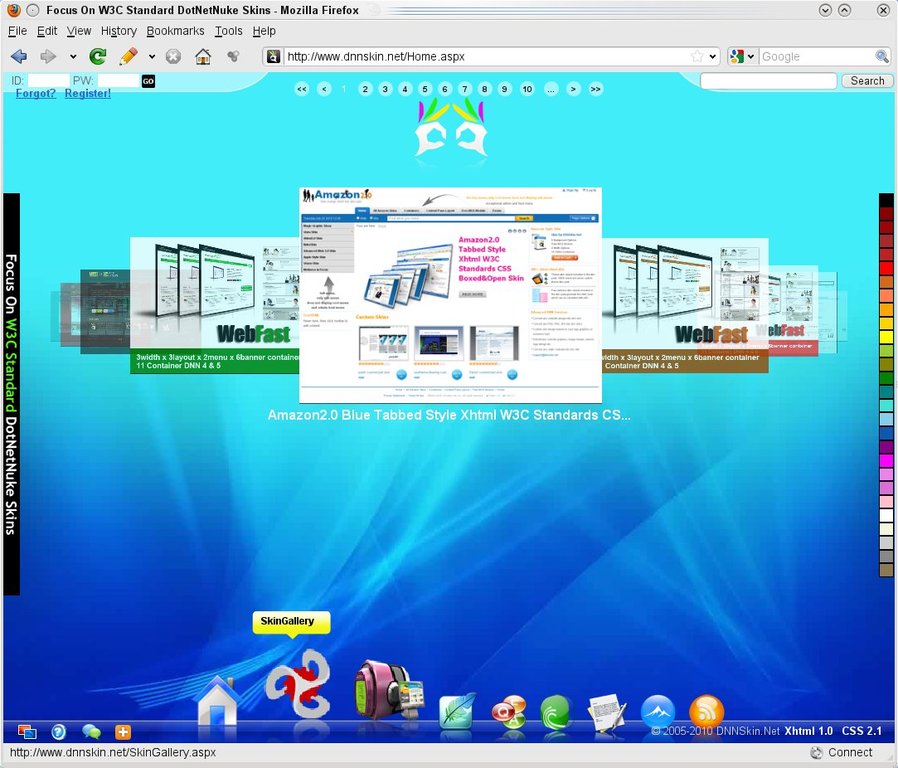Screen dimensions: 898x768
Task: Open the SkinGallery dock icon
Action: 297,685
